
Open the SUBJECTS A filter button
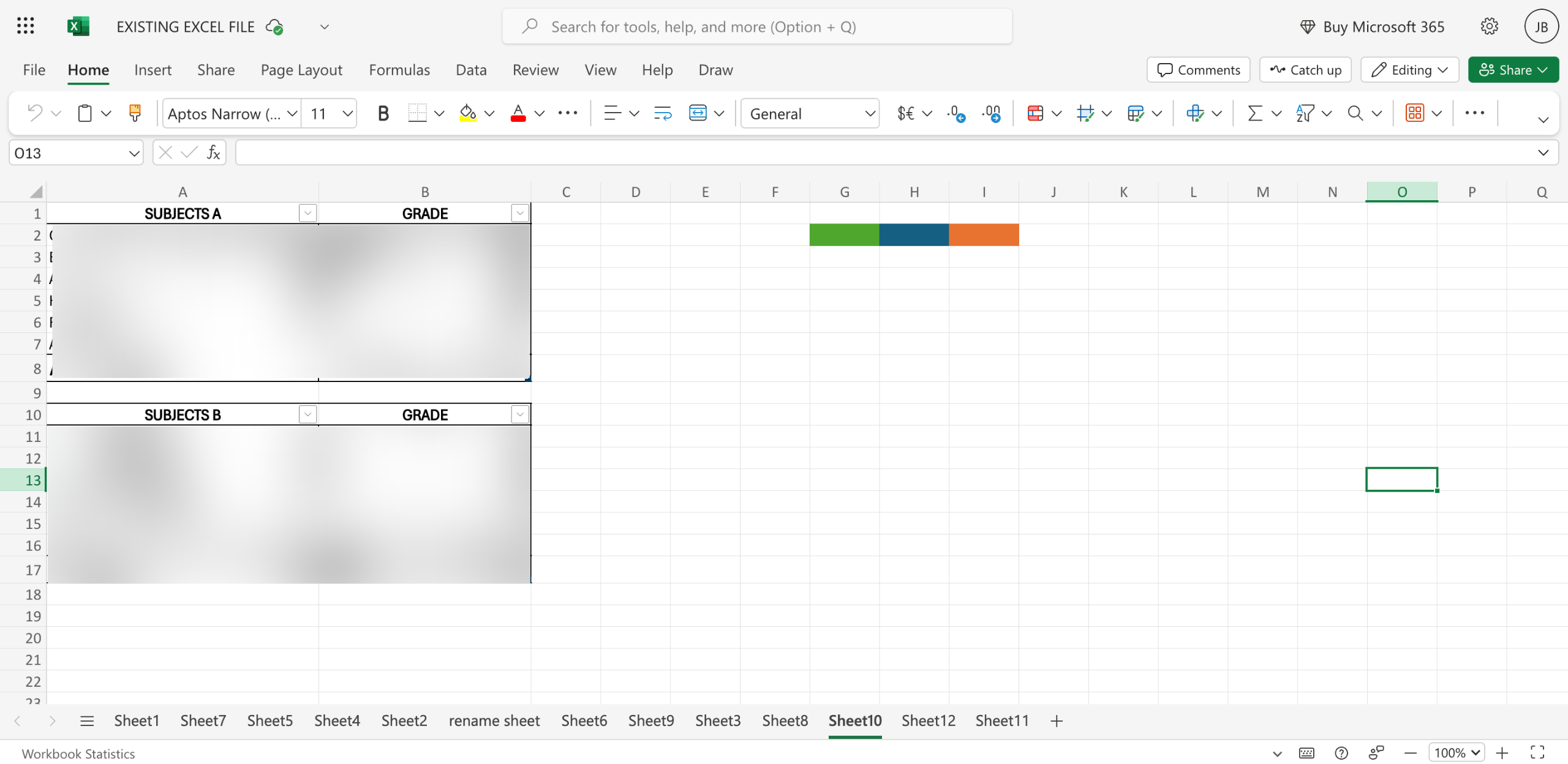tap(307, 213)
